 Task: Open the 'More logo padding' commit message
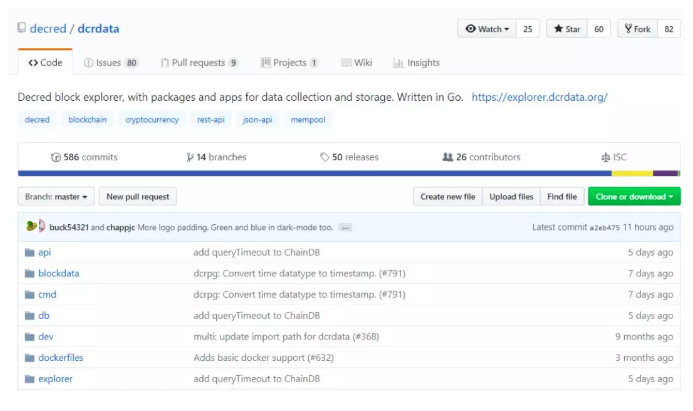pos(235,227)
